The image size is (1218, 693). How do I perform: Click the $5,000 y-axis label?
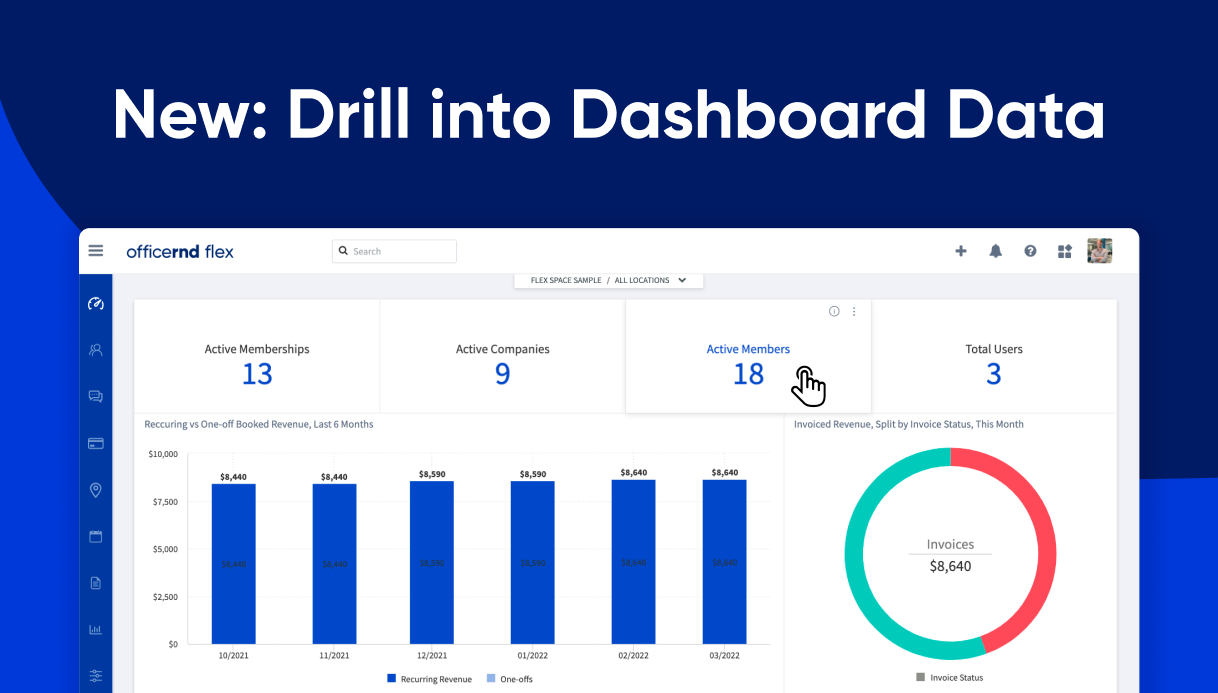[x=165, y=549]
